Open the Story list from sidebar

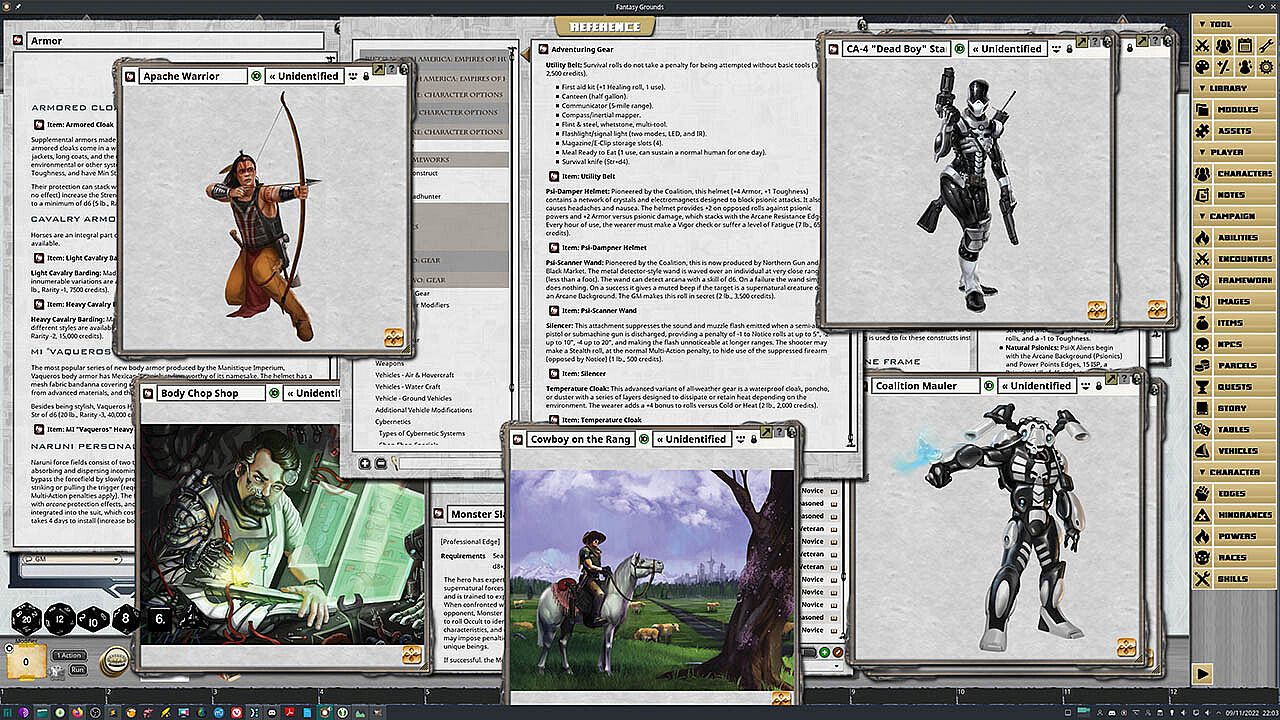tap(1232, 408)
